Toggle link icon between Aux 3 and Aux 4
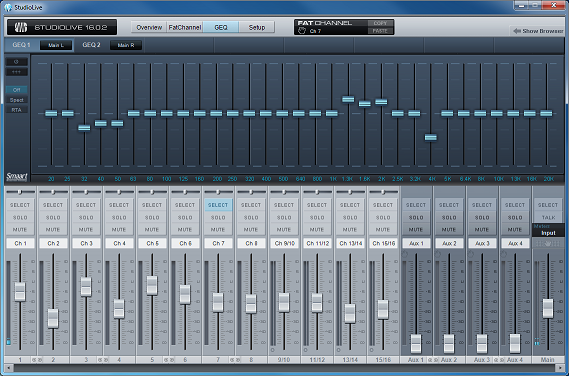 click(499, 360)
